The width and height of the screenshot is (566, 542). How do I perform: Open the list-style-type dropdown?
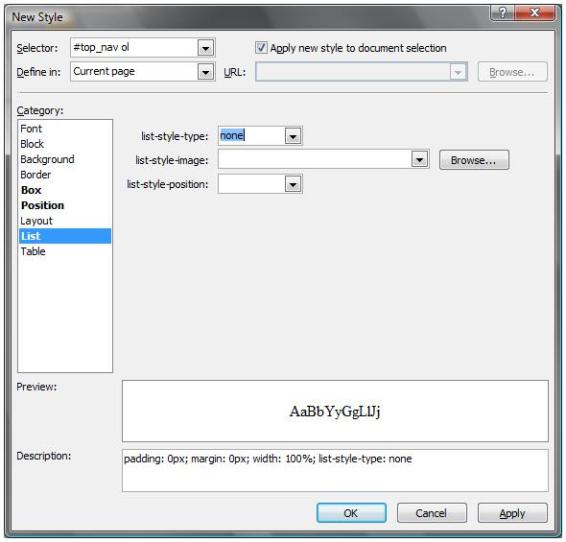(x=293, y=136)
